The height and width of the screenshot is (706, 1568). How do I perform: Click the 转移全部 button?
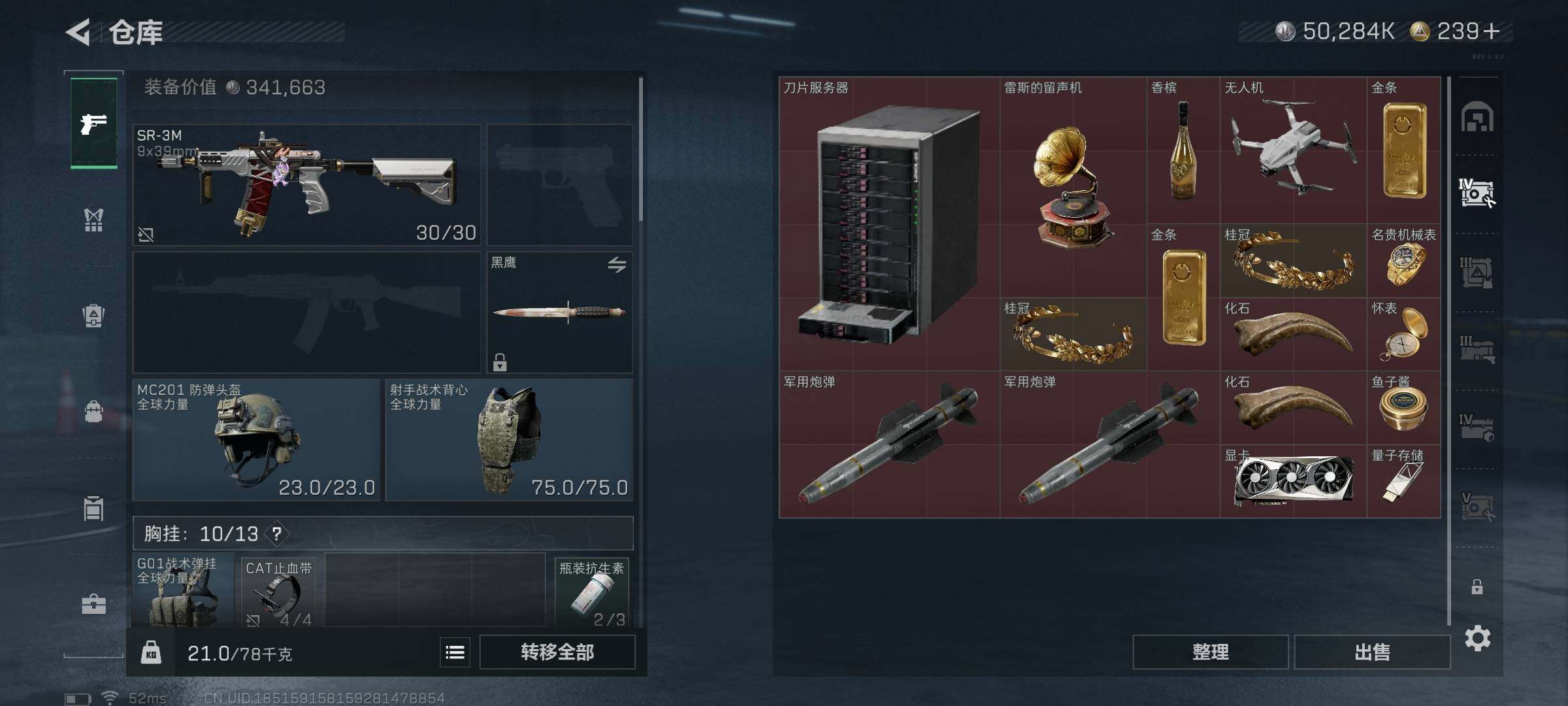[557, 652]
